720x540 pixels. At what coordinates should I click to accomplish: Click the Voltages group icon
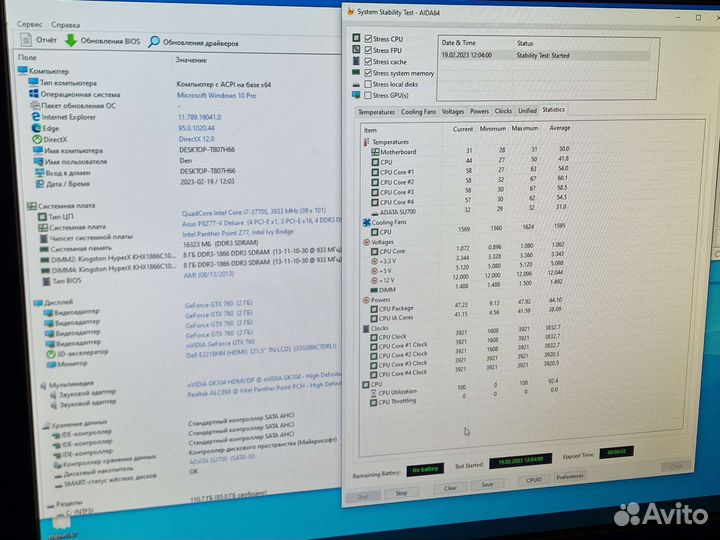coord(366,242)
